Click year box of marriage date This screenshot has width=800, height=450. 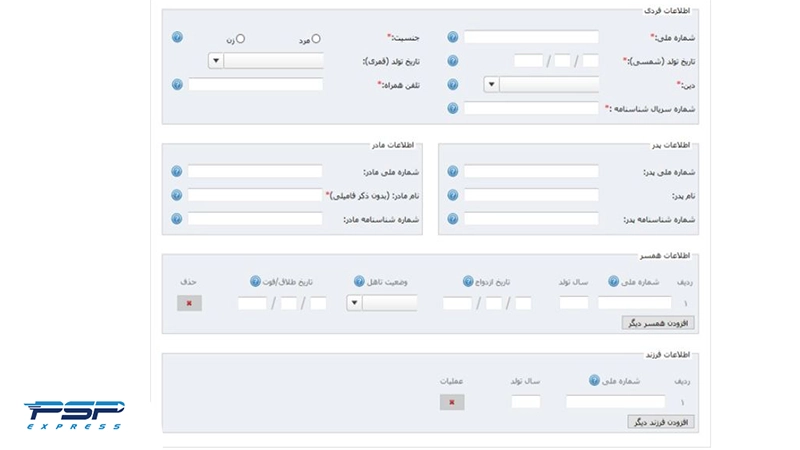[457, 303]
